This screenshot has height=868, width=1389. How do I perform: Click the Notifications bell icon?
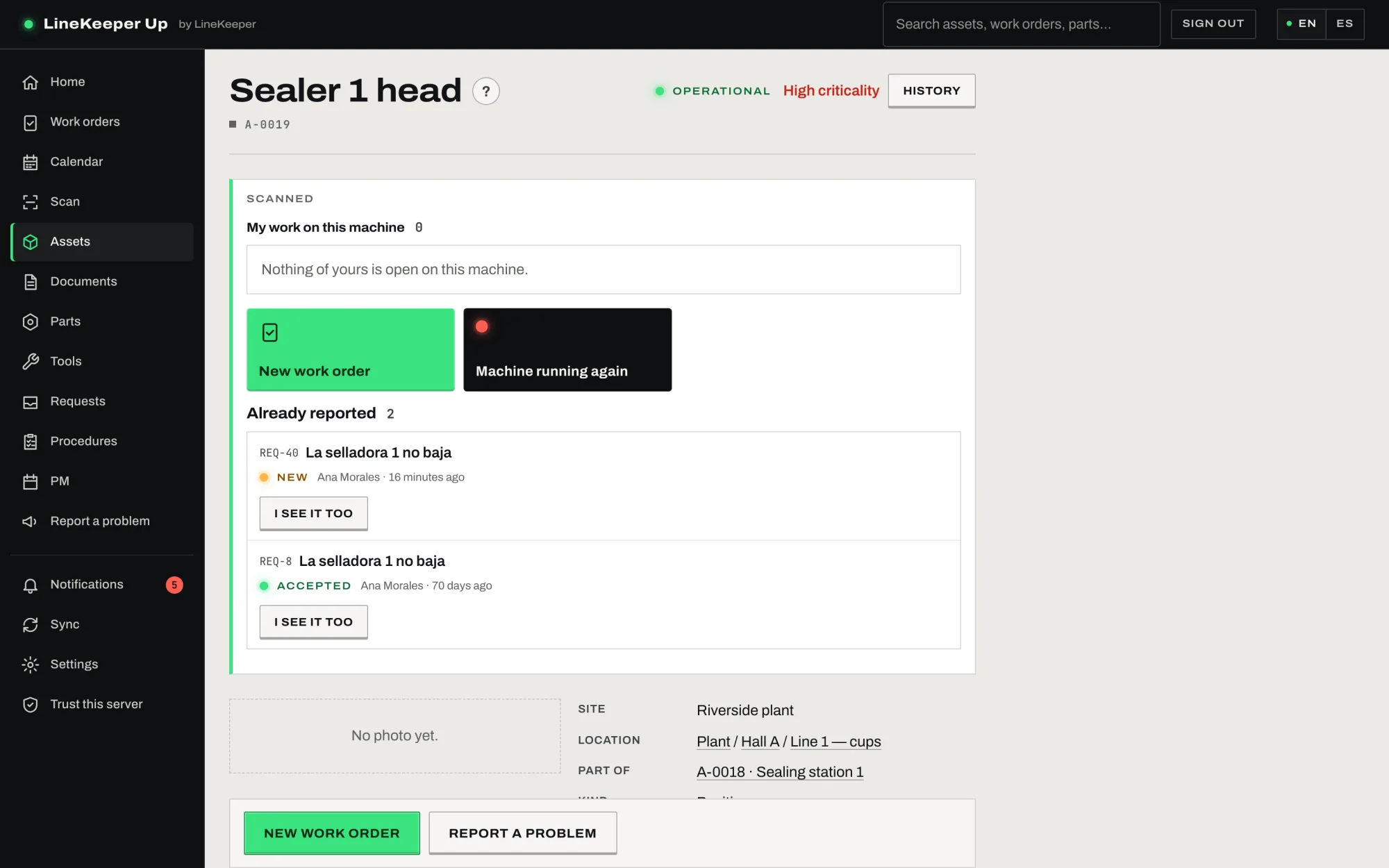[30, 585]
